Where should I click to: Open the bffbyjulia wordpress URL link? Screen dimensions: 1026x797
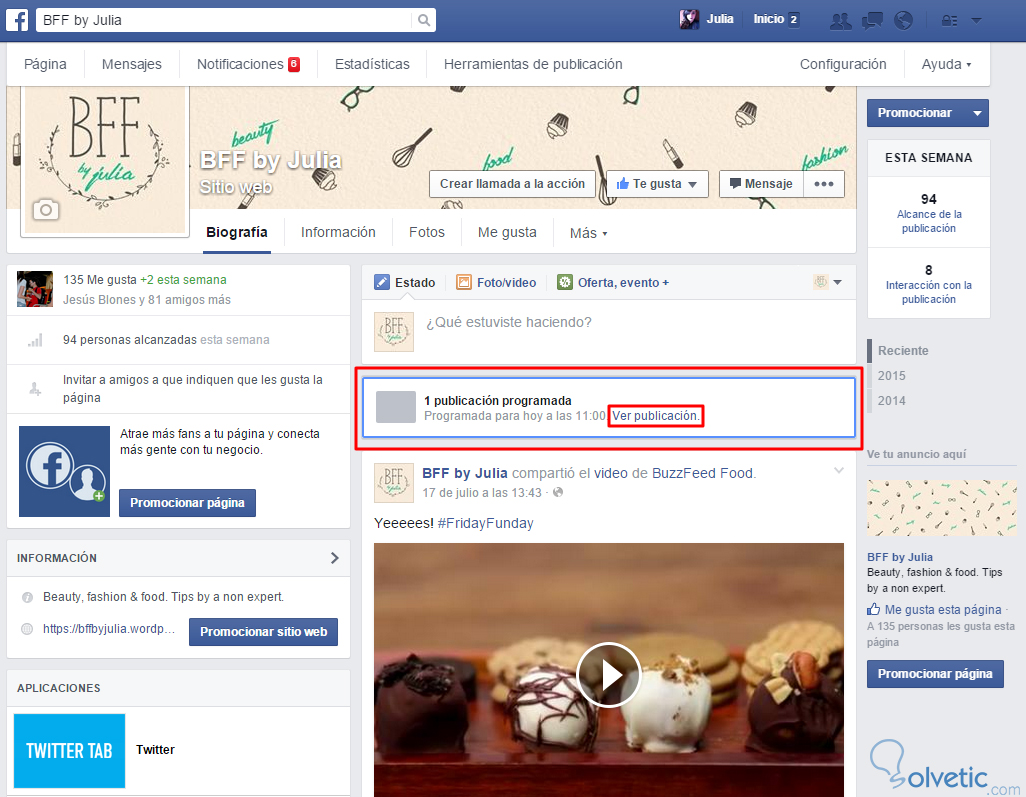(x=109, y=629)
